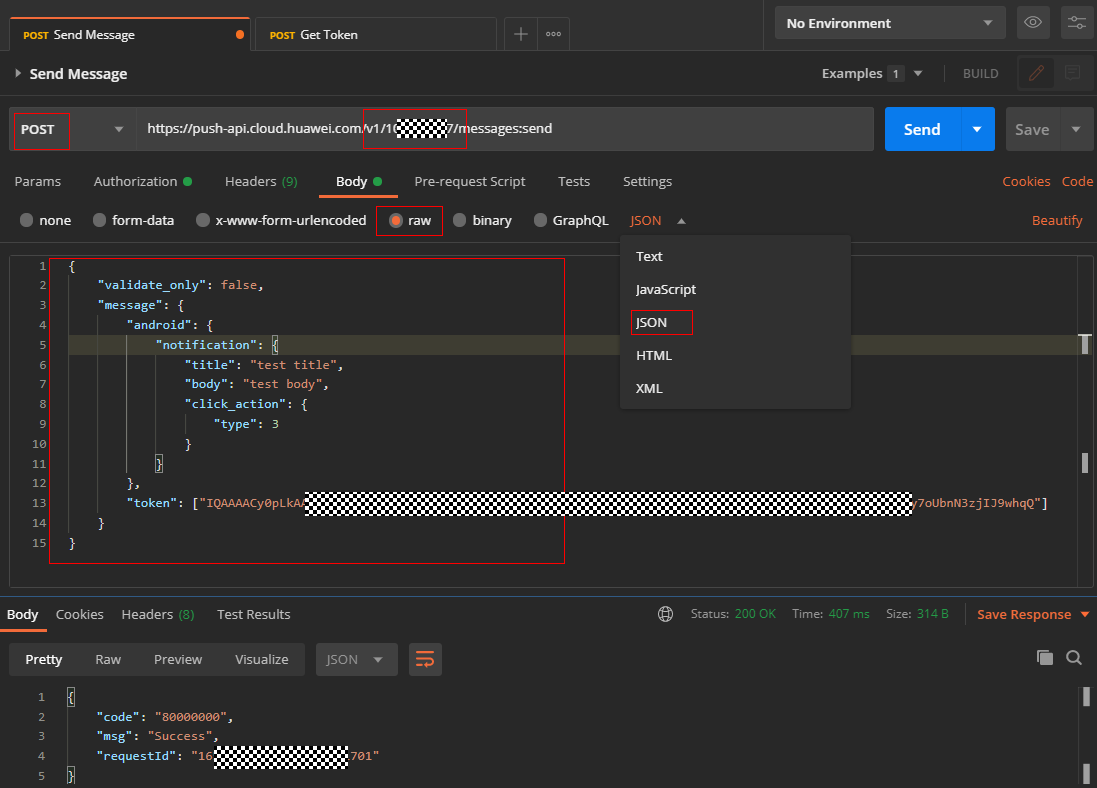This screenshot has height=788, width=1097.
Task: Toggle the word wrap icon in response
Action: pyautogui.click(x=425, y=659)
